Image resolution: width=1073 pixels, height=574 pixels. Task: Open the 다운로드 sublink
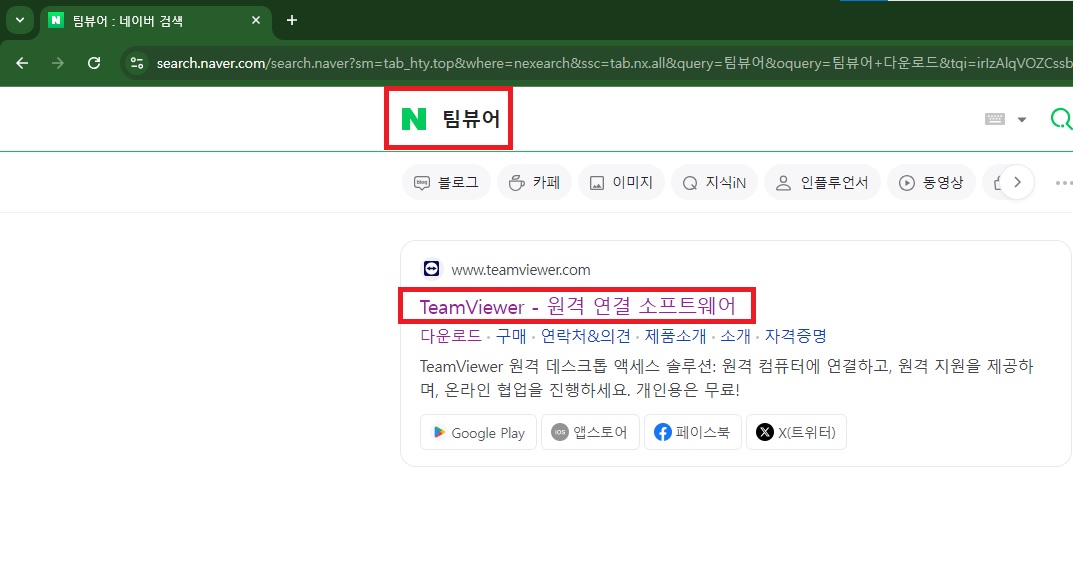pos(451,336)
